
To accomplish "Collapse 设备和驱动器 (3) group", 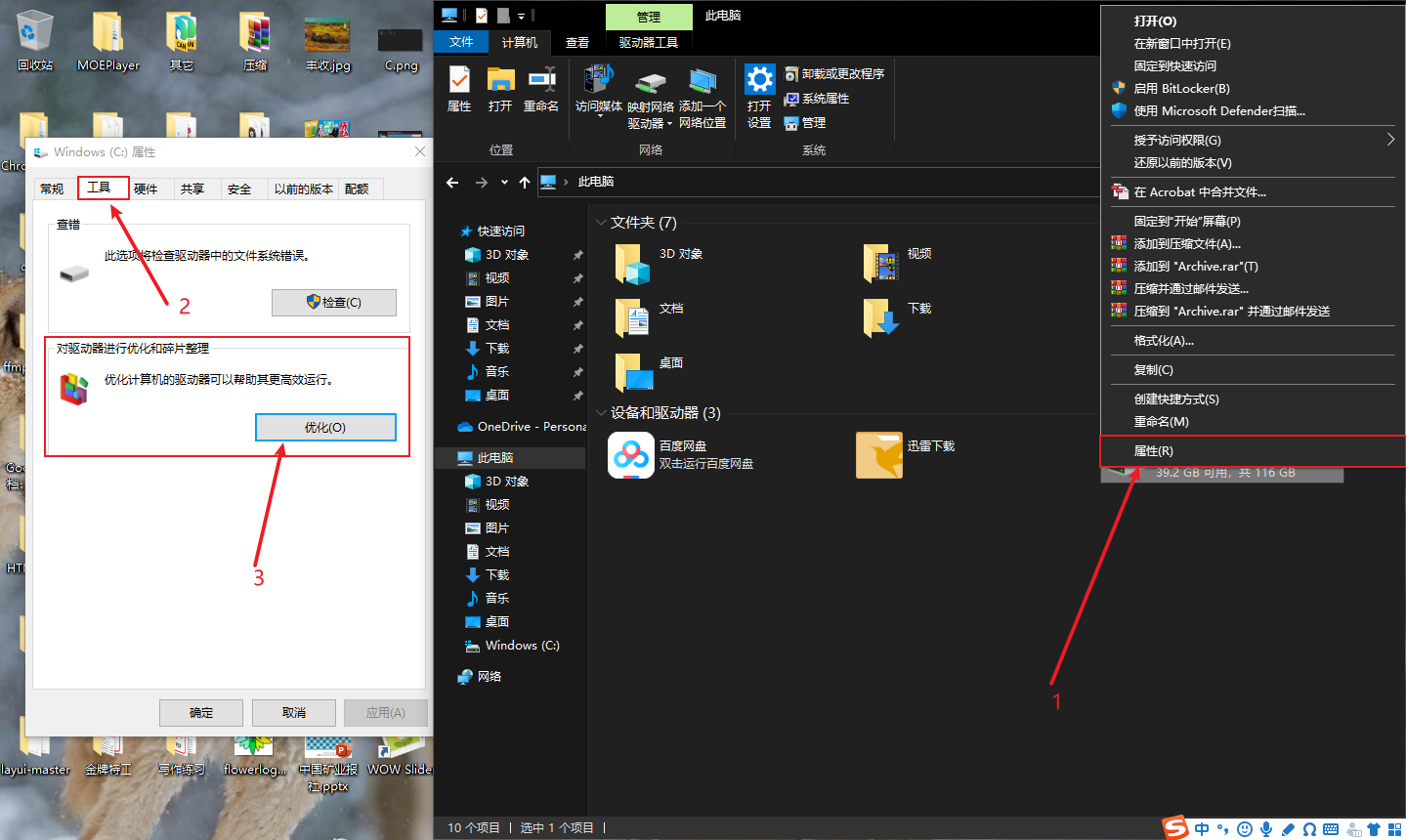I will [600, 413].
